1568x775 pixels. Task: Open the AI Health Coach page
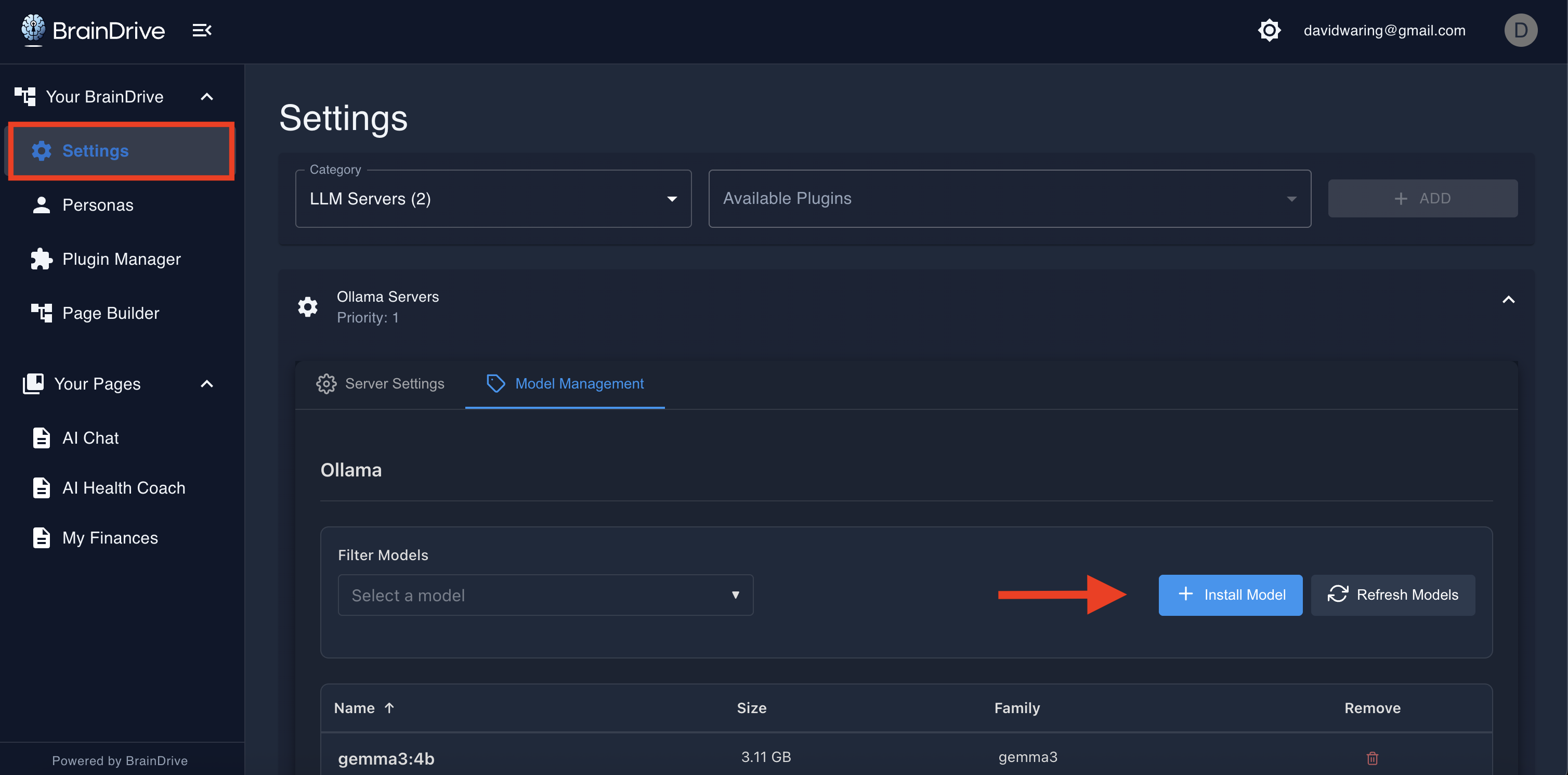click(123, 488)
